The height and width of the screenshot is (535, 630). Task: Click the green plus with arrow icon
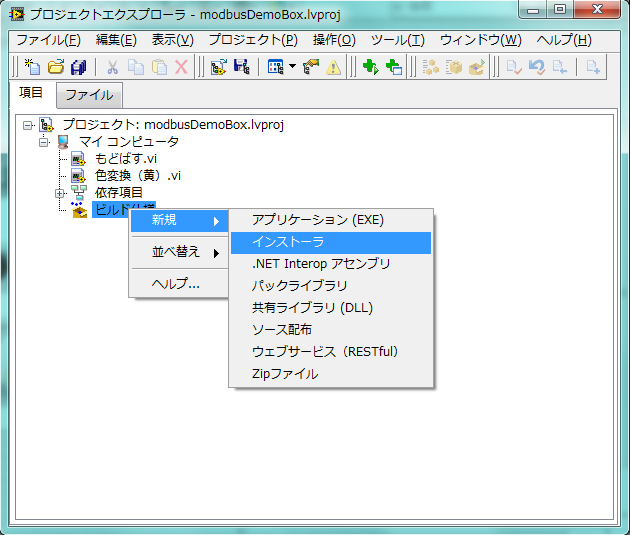[370, 67]
